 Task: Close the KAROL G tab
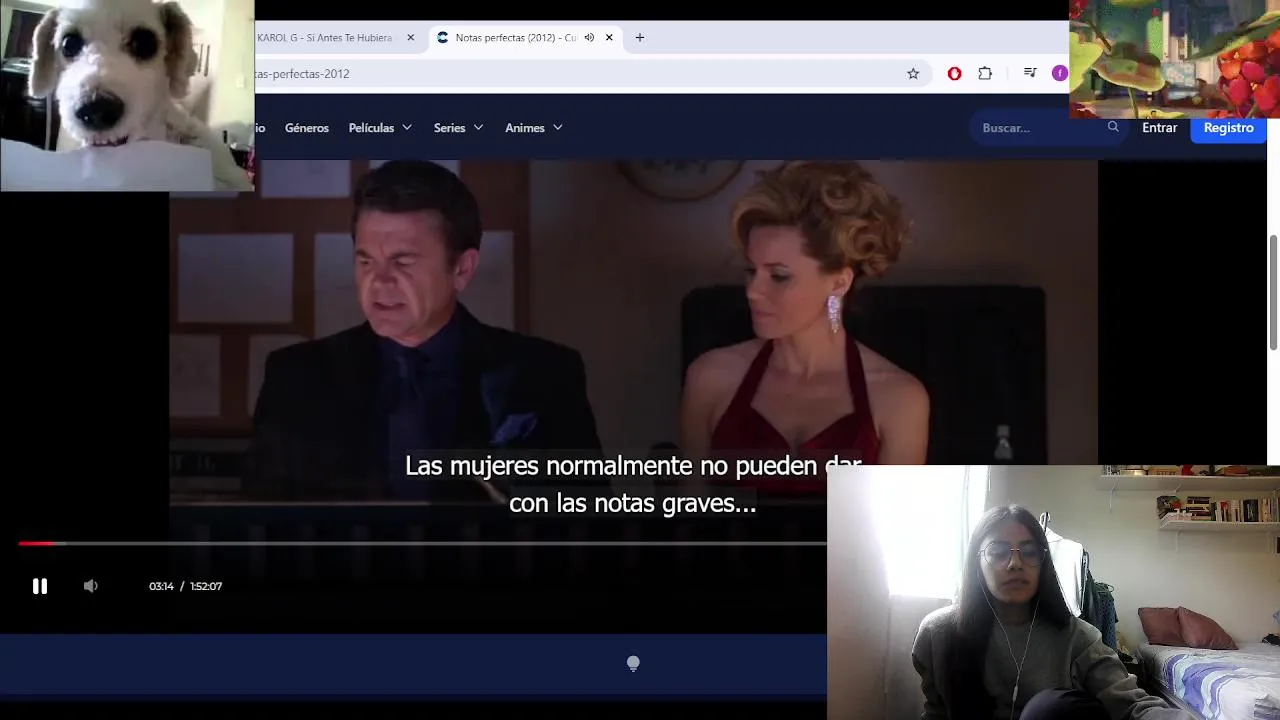(x=410, y=38)
